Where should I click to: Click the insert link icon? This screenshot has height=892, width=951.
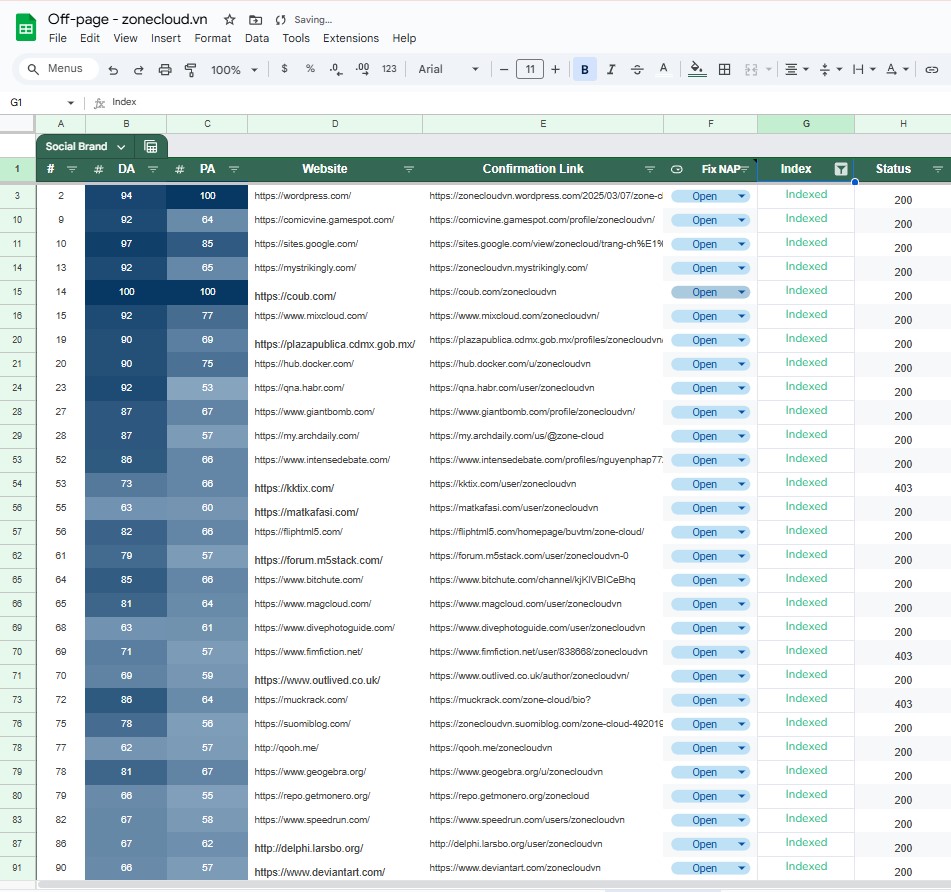coord(932,70)
